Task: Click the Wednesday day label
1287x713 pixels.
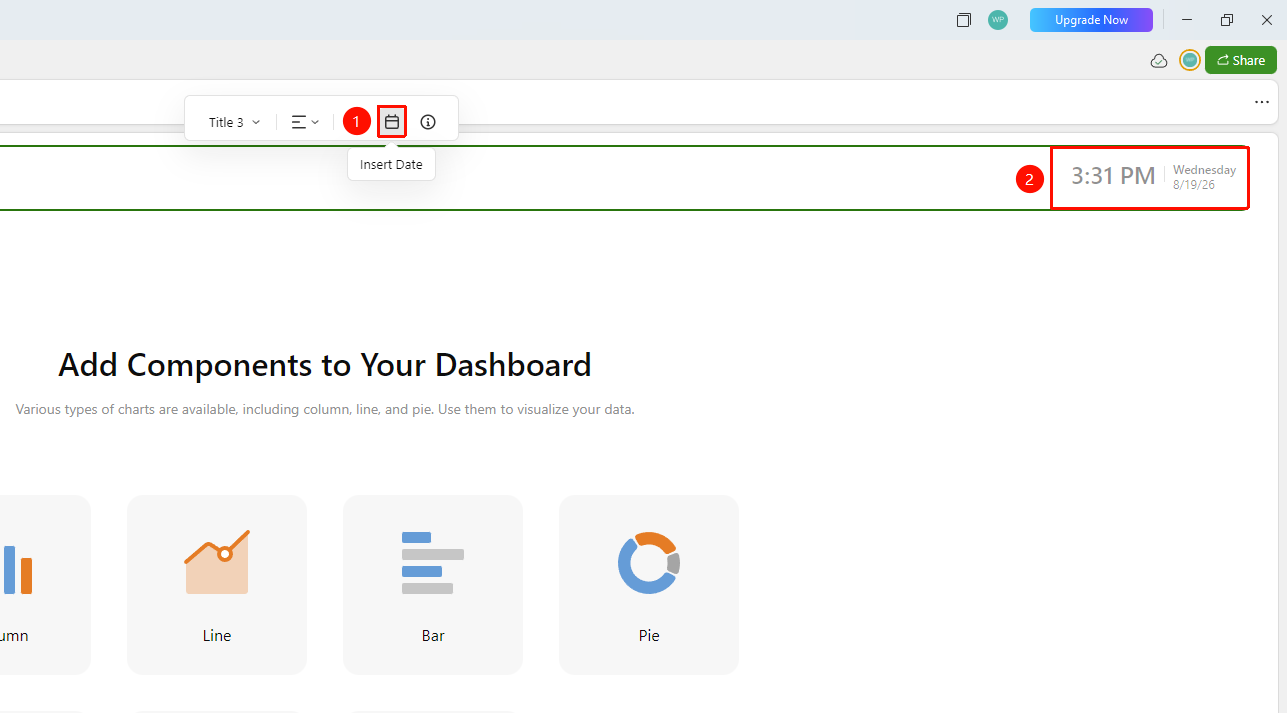Action: [x=1204, y=170]
